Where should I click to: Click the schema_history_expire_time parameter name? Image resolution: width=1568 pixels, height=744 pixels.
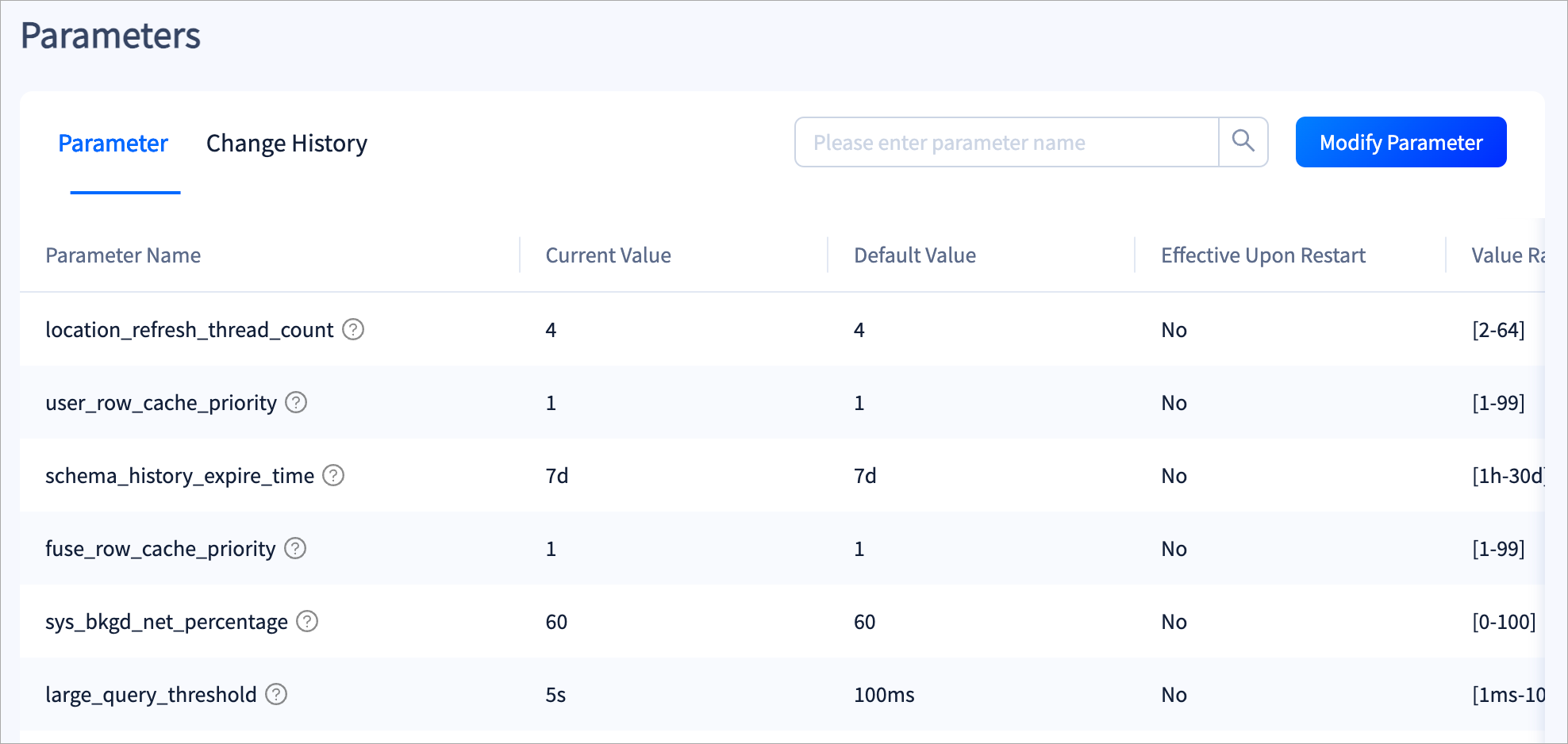pos(179,476)
